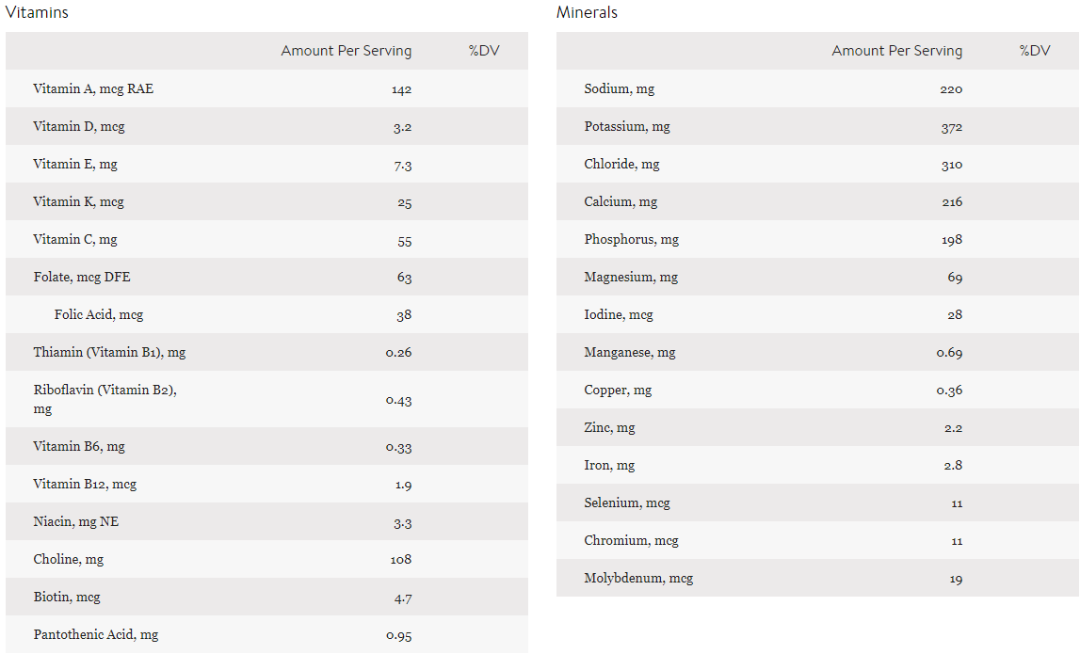Click the Chromium, mcg label
This screenshot has width=1080, height=653.
click(x=631, y=541)
